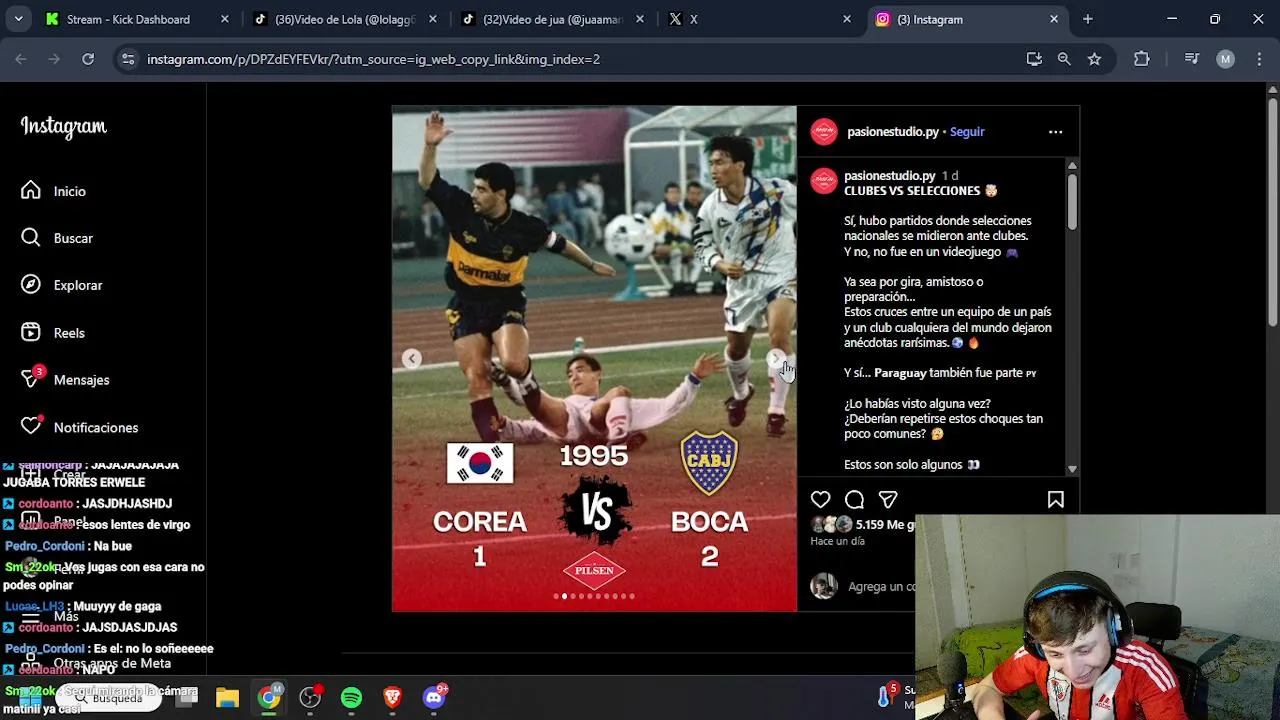The height and width of the screenshot is (720, 1280).
Task: Click the 5.159 Me gusta likes count
Action: click(885, 524)
